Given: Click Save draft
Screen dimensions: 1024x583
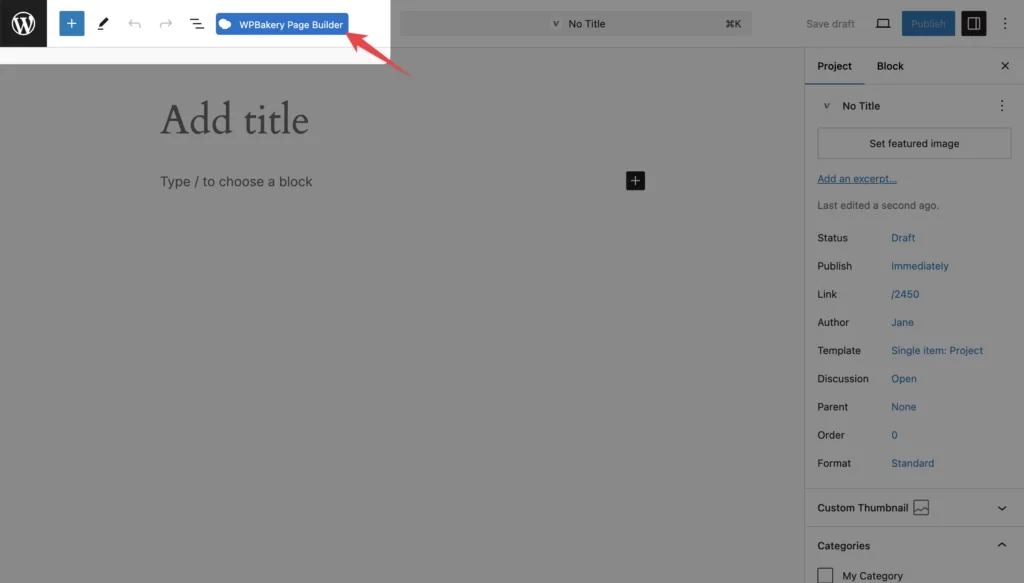Looking at the screenshot, I should click(830, 24).
